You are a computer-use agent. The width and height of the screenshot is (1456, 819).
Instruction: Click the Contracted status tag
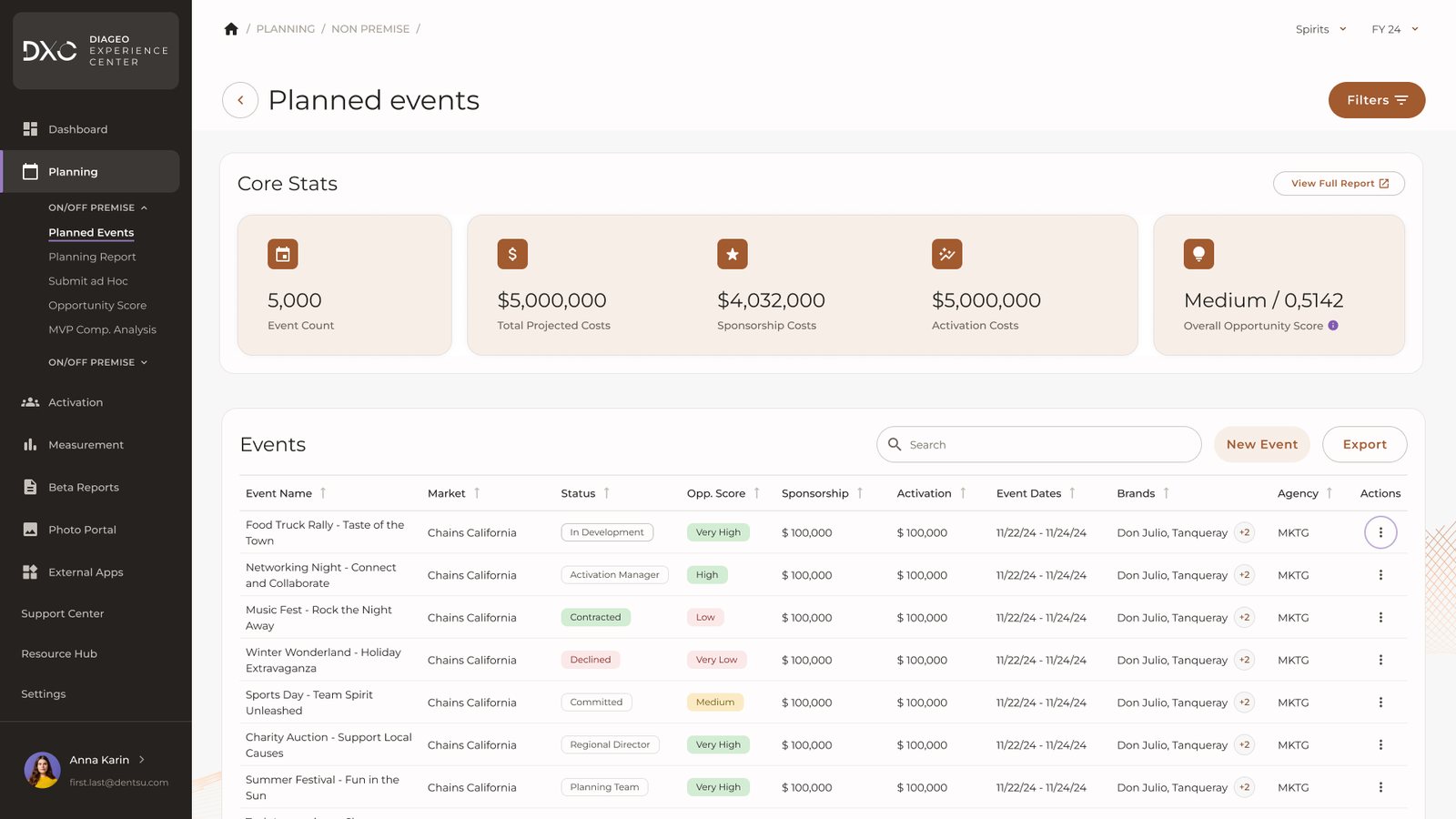coord(595,617)
